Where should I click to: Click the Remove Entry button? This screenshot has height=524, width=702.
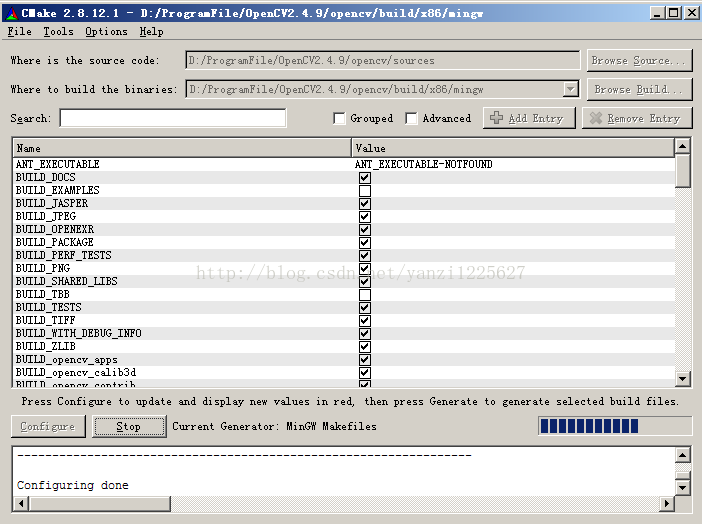tap(637, 118)
